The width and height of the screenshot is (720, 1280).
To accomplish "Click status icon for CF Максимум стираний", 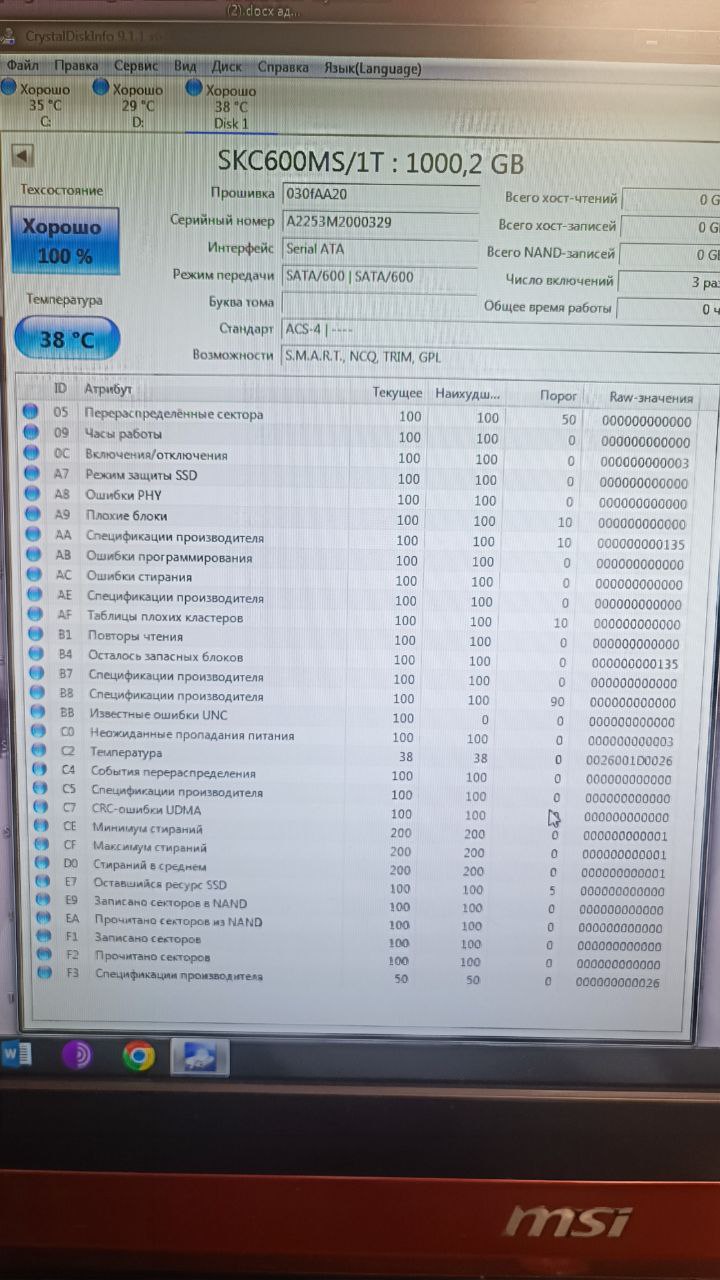I will [42, 845].
